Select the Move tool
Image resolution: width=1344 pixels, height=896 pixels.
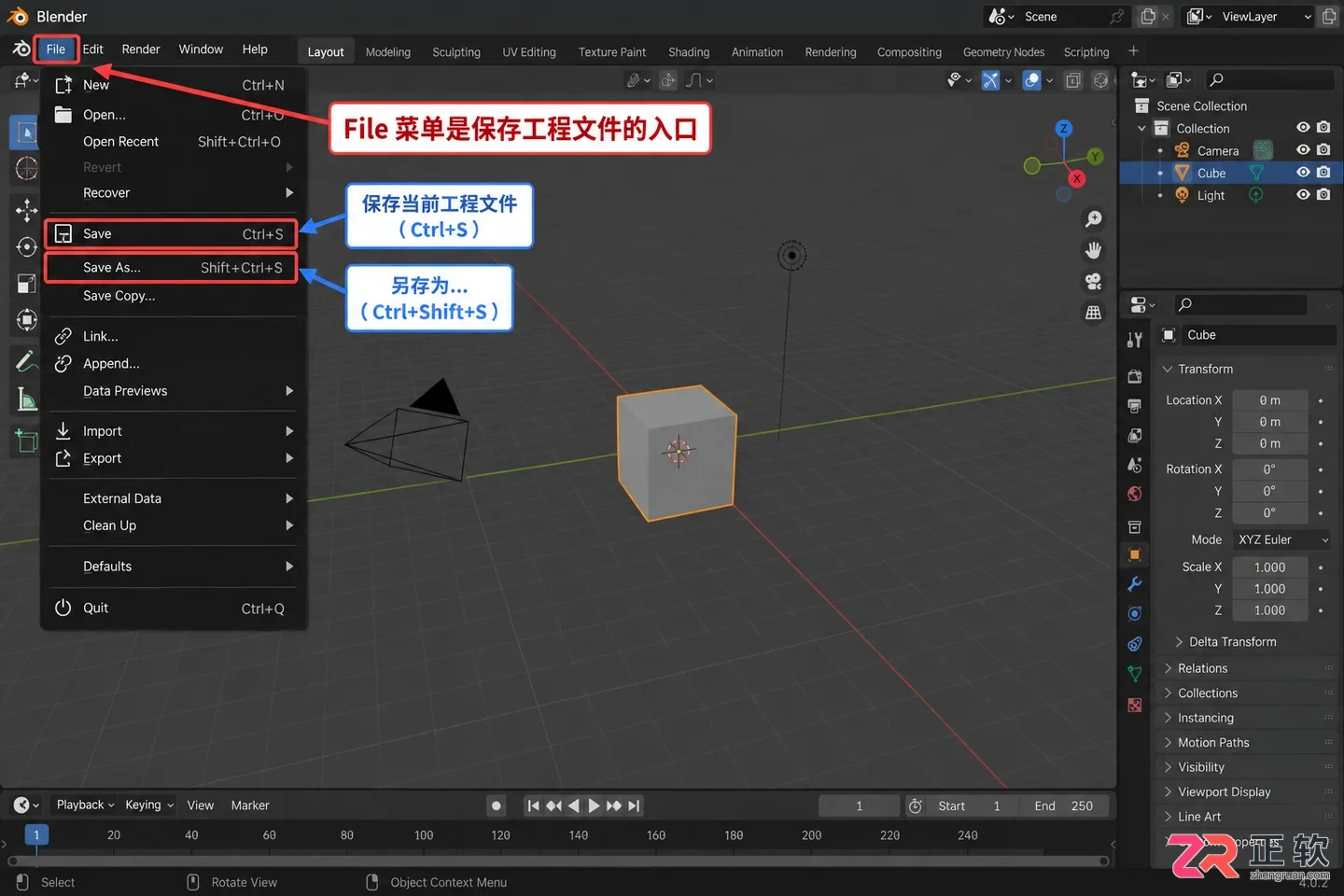tap(26, 210)
